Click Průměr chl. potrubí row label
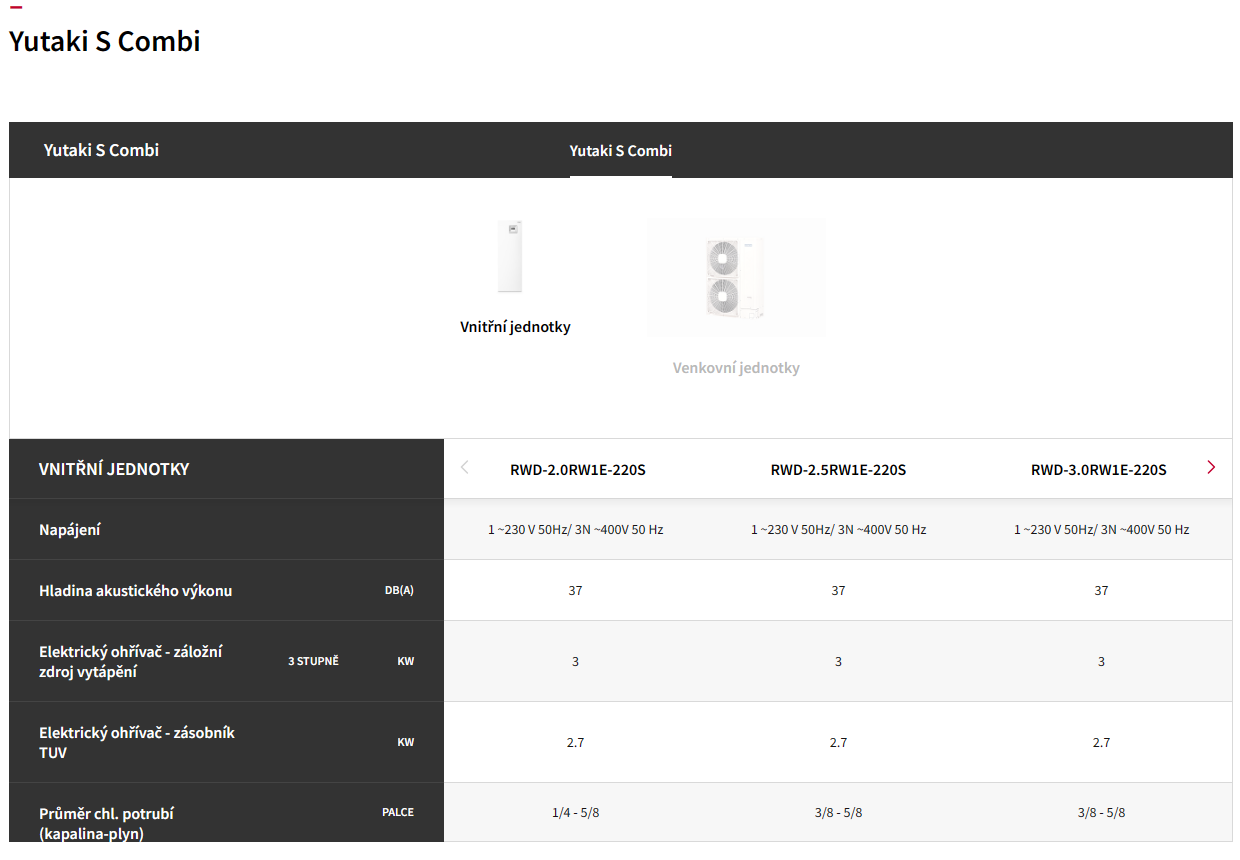The image size is (1240, 860). coord(107,823)
